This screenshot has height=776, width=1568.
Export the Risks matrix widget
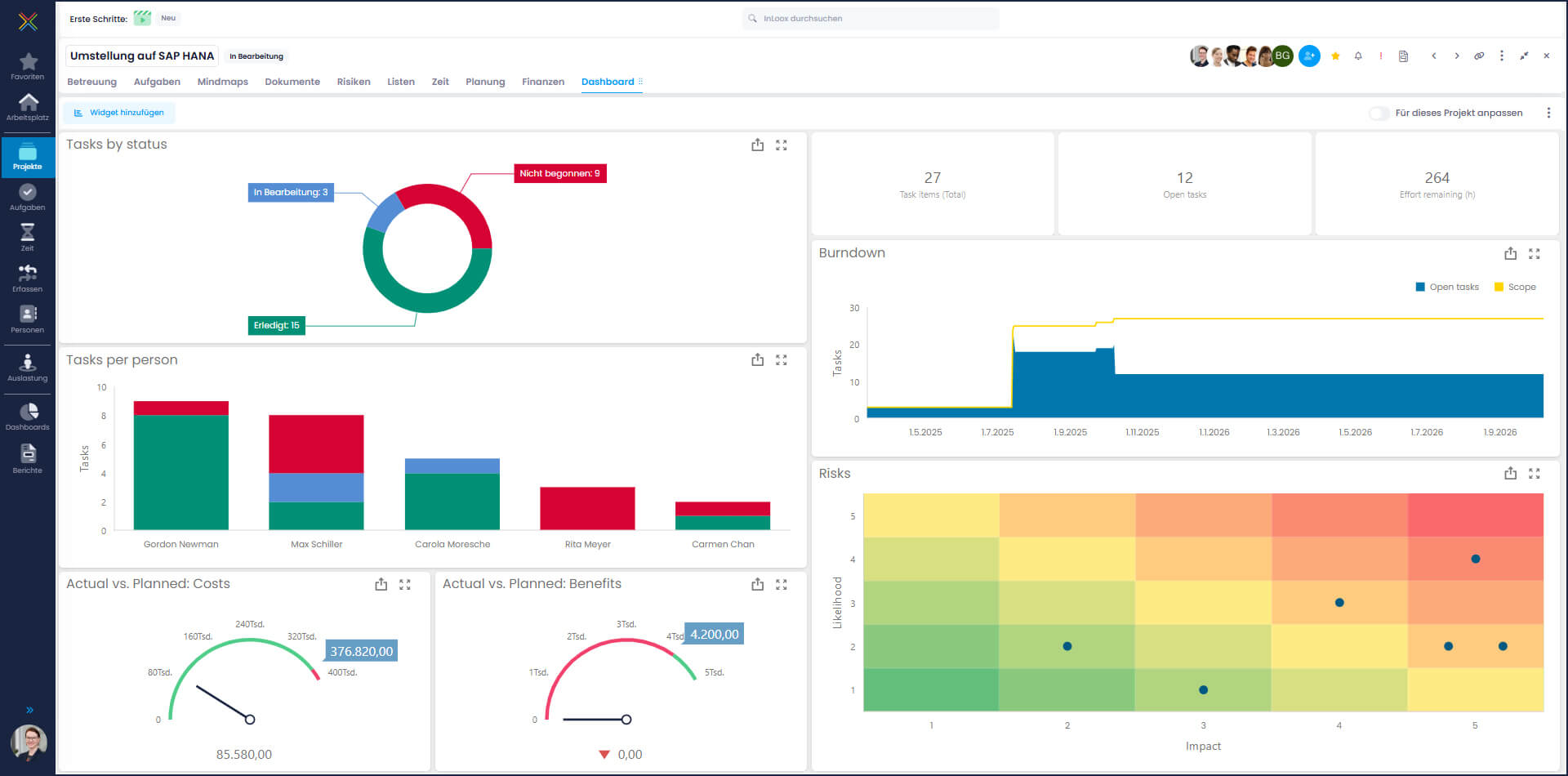pyautogui.click(x=1511, y=473)
